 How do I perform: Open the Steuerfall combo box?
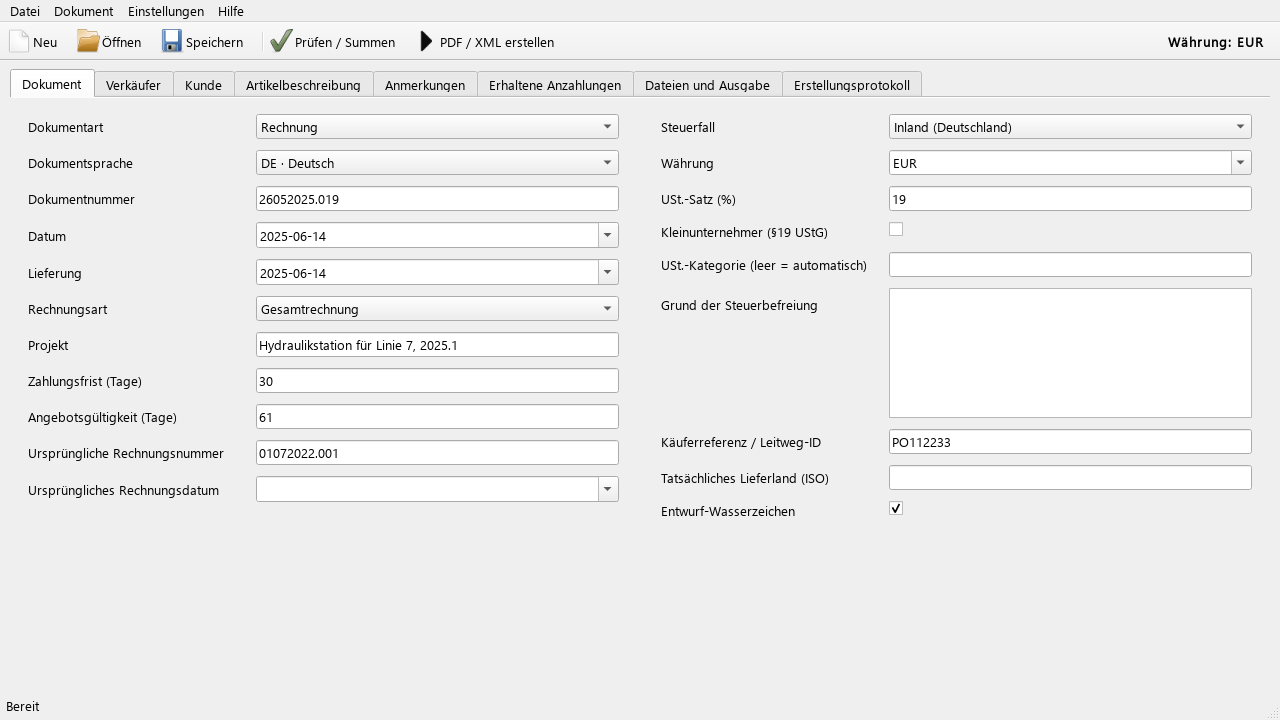(x=1070, y=127)
